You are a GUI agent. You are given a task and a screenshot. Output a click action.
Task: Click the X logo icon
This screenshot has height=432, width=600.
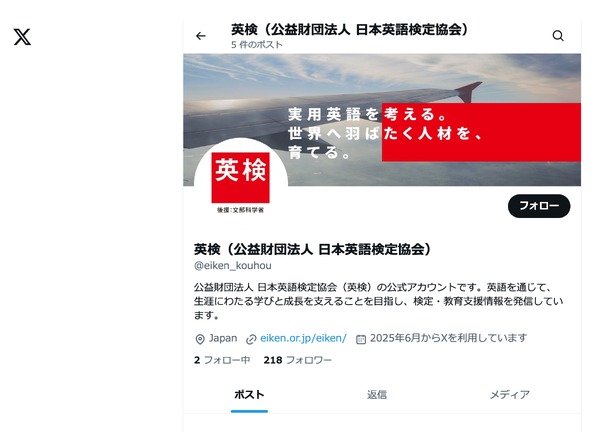[x=22, y=37]
